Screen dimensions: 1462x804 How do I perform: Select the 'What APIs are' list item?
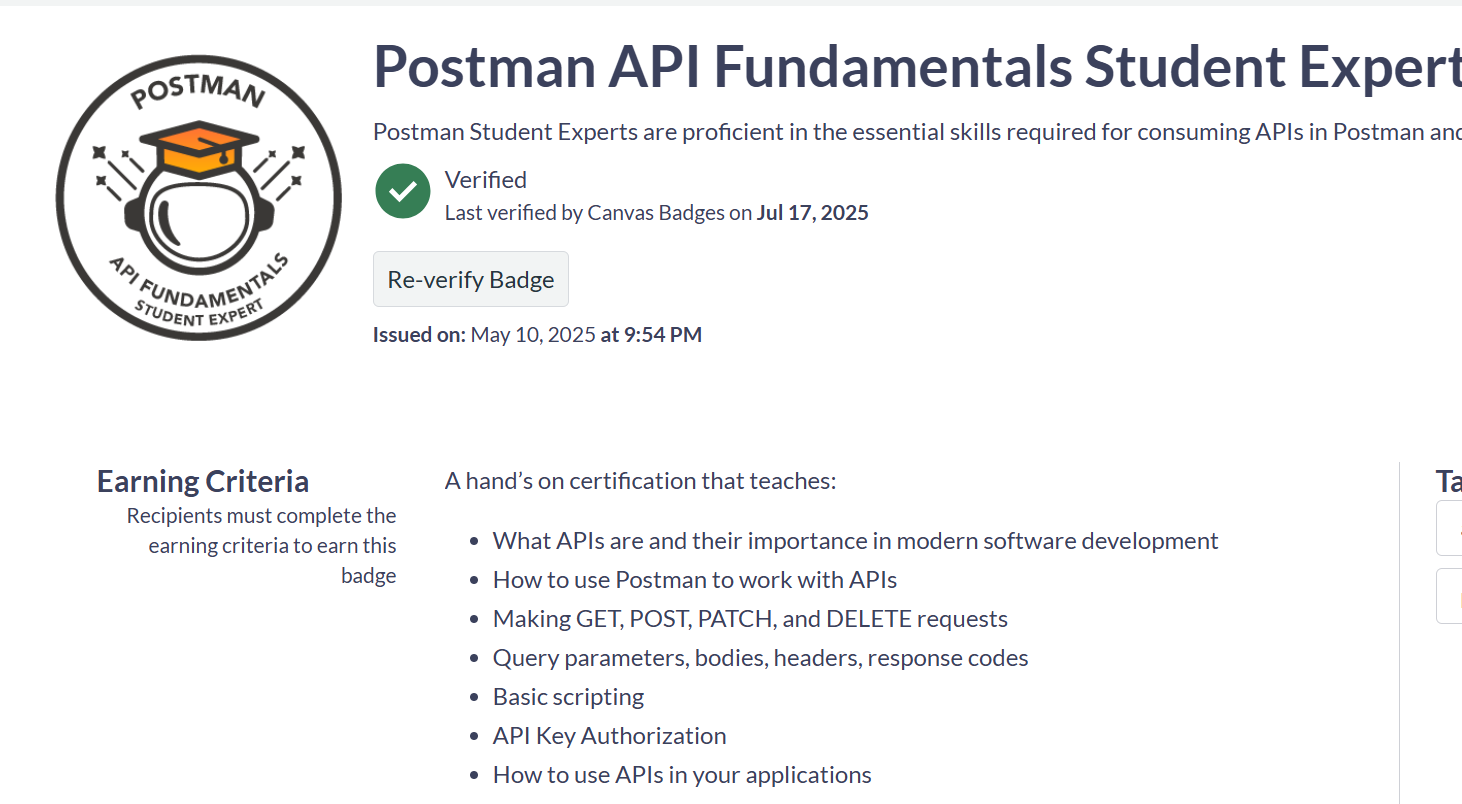click(855, 541)
